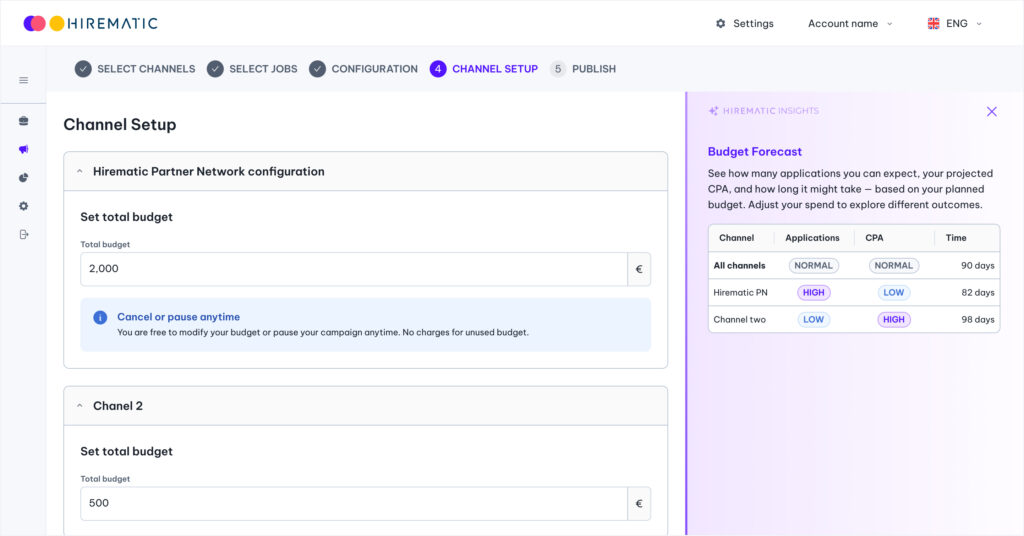Click NORMAL Applications badge for All channels
The height and width of the screenshot is (536, 1024).
pos(814,266)
